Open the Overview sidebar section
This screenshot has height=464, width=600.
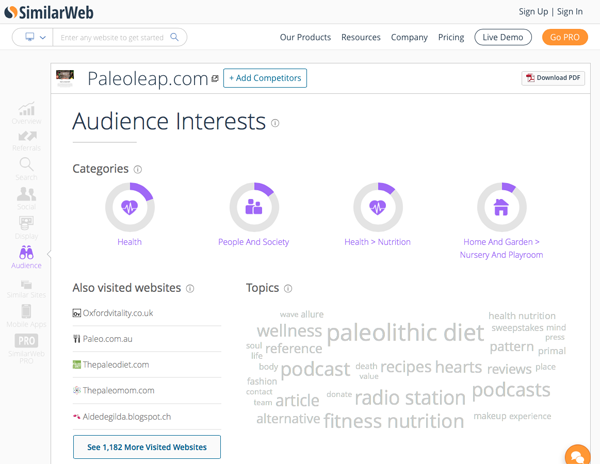click(x=26, y=114)
